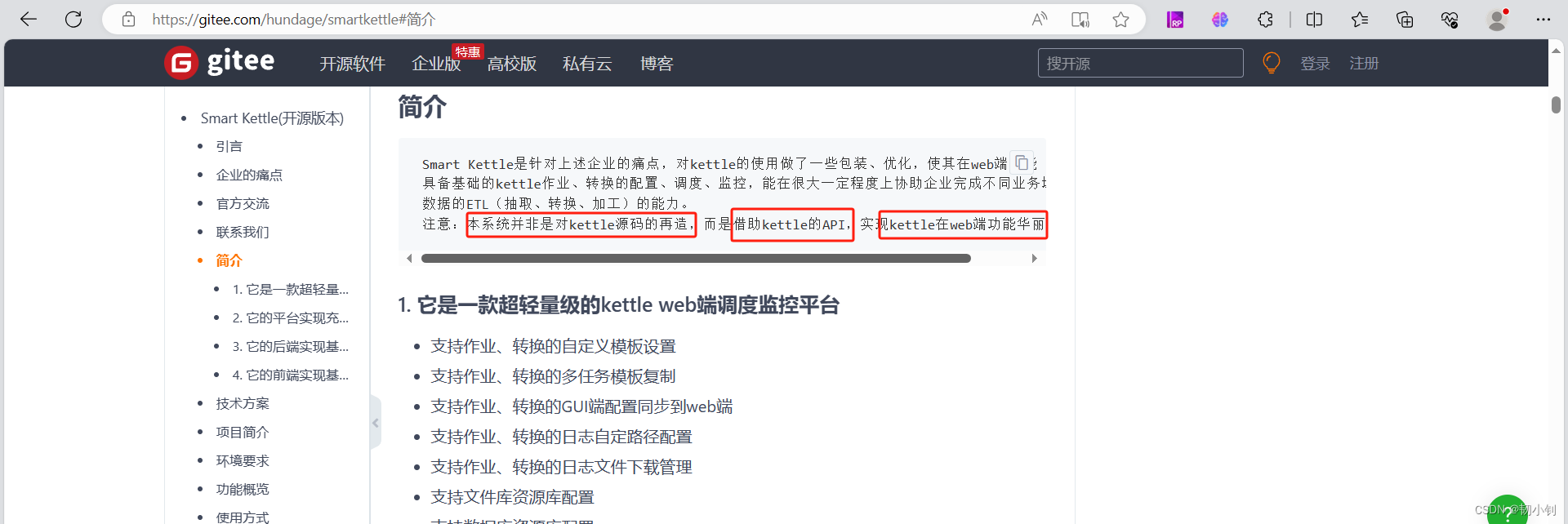Open the 开源软件 menu item
The image size is (1568, 524).
pyautogui.click(x=352, y=64)
